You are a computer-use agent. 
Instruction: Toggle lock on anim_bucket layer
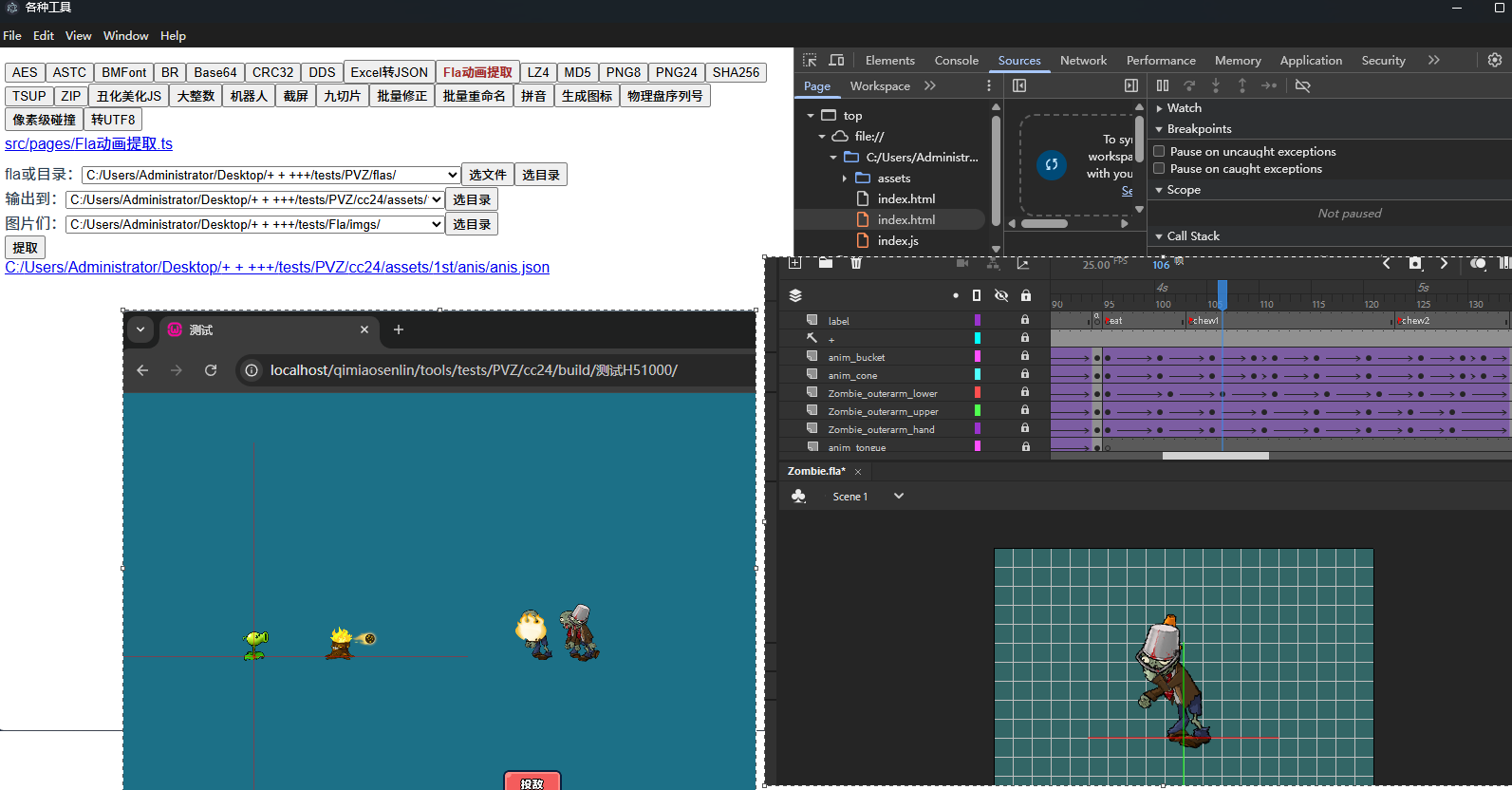click(1025, 356)
